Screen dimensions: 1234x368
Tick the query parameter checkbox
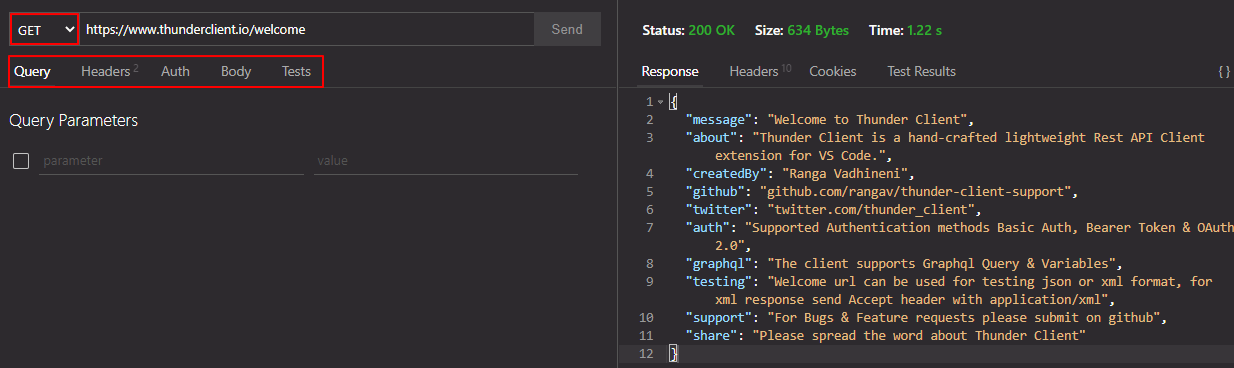(21, 161)
